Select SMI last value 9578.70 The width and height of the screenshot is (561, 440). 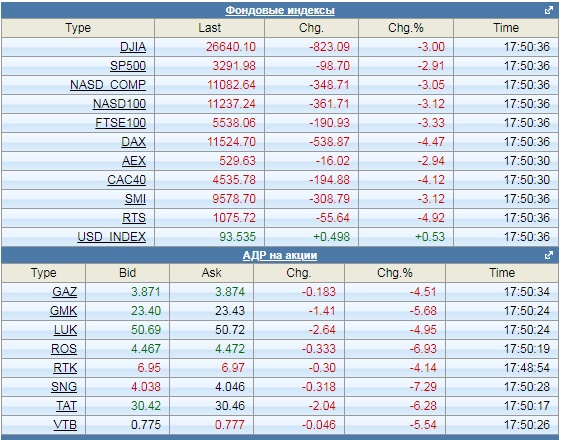tap(234, 199)
